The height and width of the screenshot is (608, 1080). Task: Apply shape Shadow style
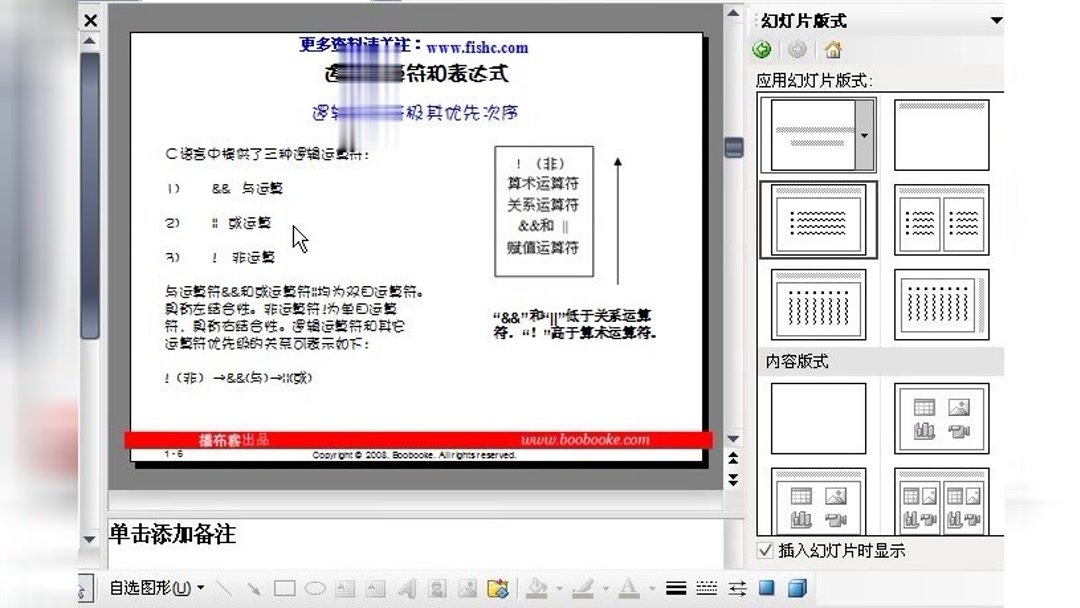(765, 588)
